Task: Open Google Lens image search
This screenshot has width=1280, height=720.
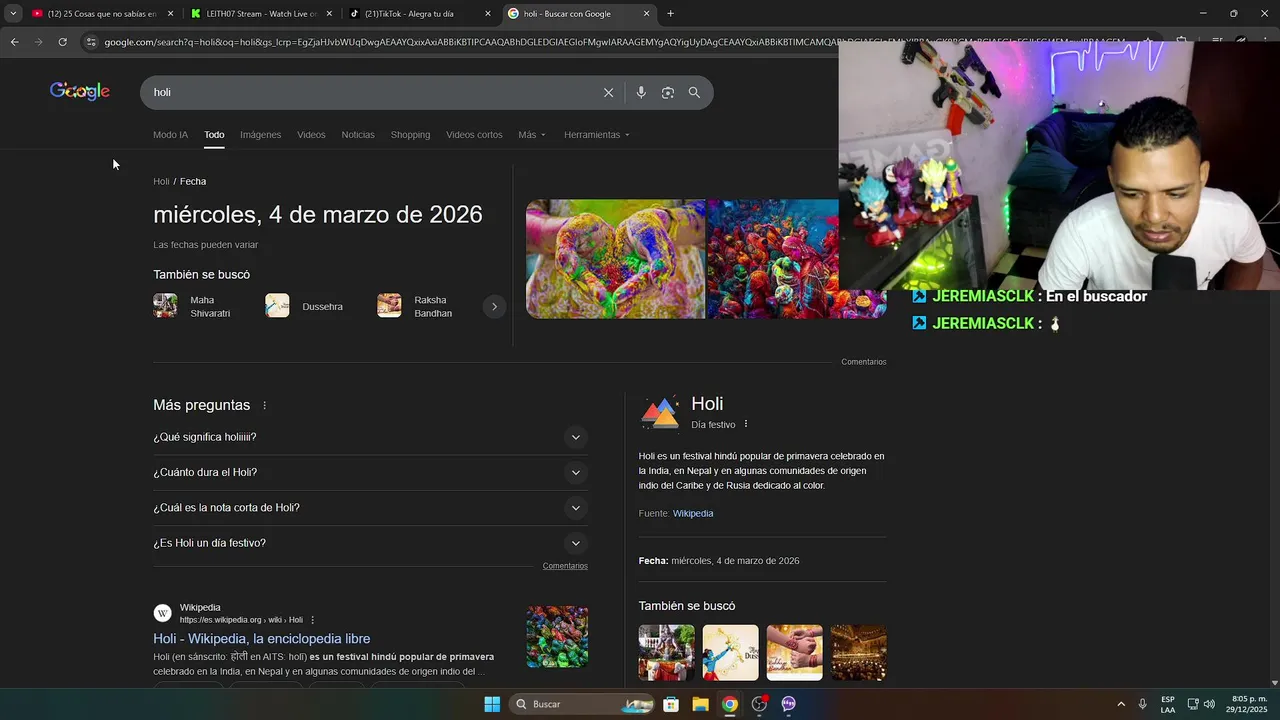Action: (667, 92)
